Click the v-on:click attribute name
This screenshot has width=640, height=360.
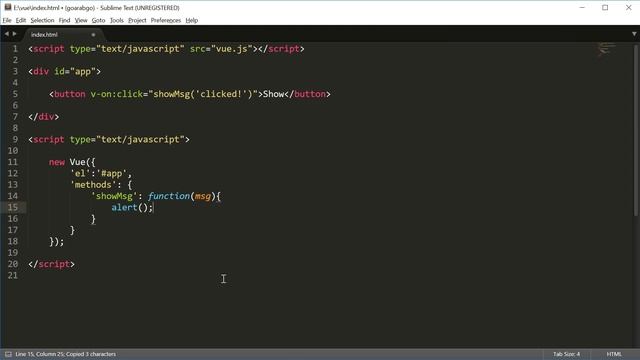pyautogui.click(x=117, y=94)
